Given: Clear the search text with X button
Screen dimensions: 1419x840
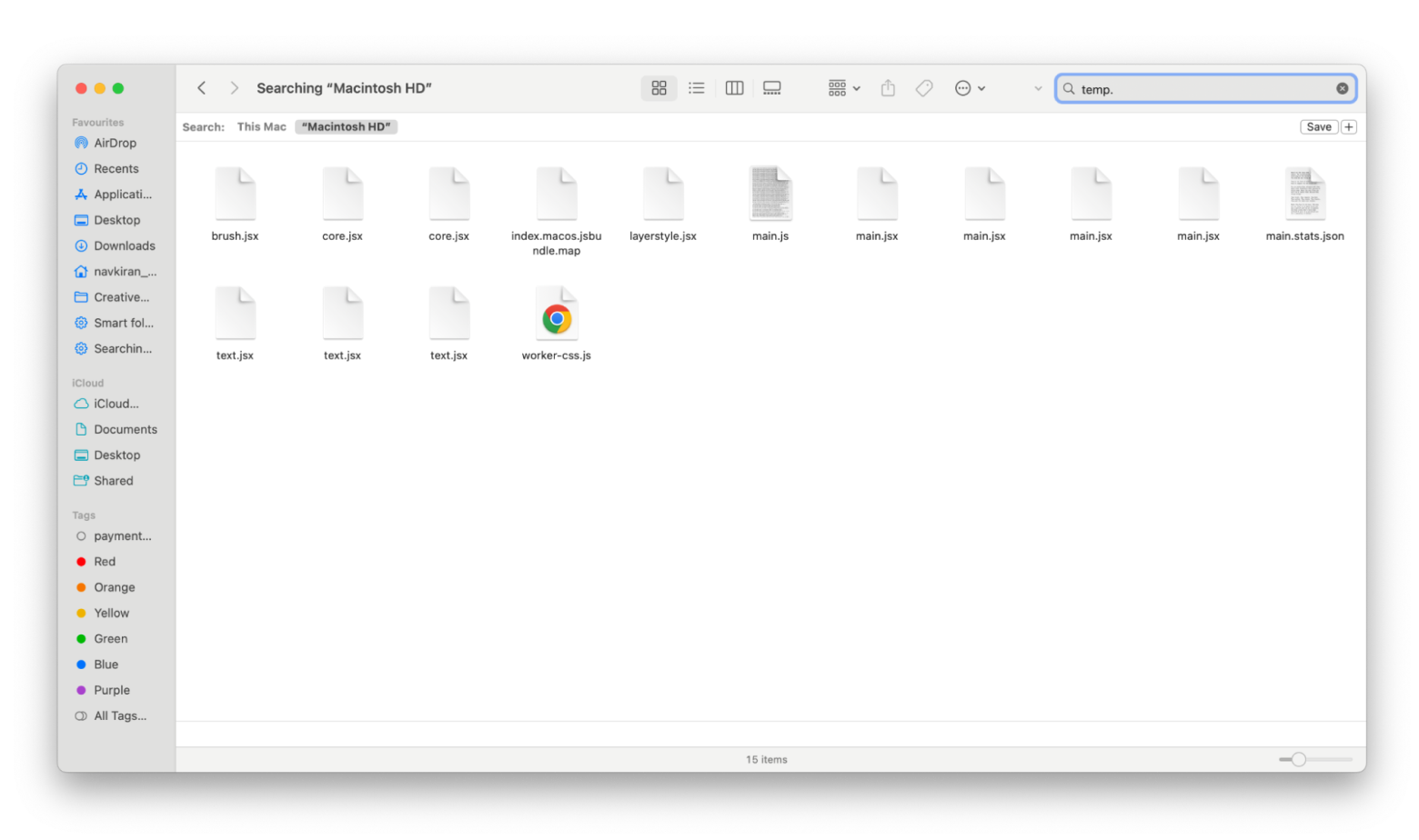Looking at the screenshot, I should click(x=1342, y=89).
